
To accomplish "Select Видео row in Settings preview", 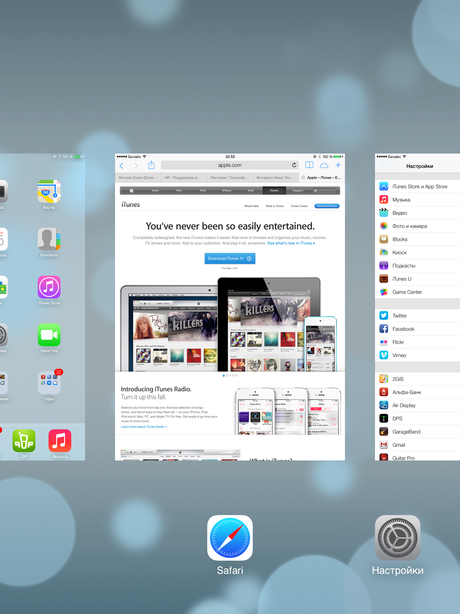I will [x=417, y=213].
